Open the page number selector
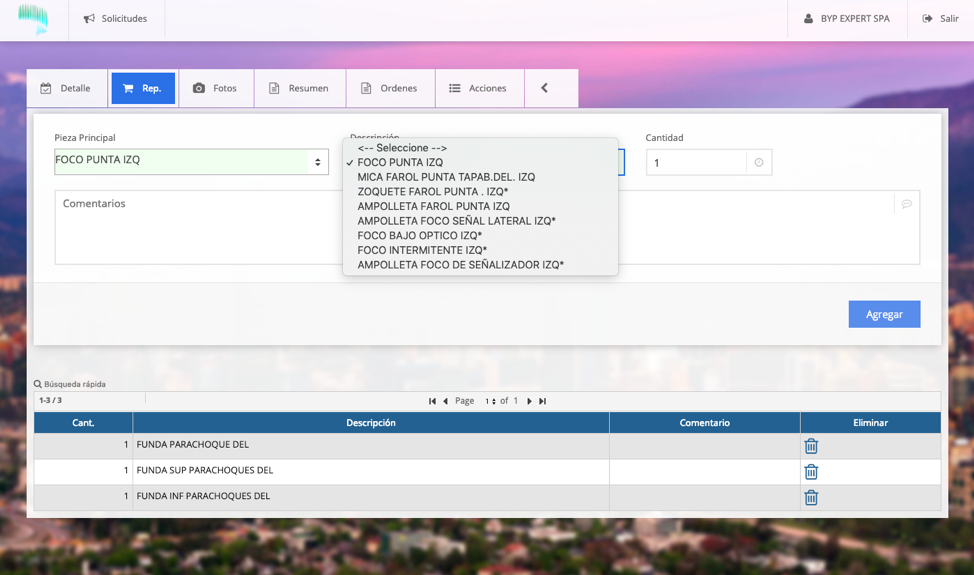The height and width of the screenshot is (575, 974). pyautogui.click(x=490, y=401)
